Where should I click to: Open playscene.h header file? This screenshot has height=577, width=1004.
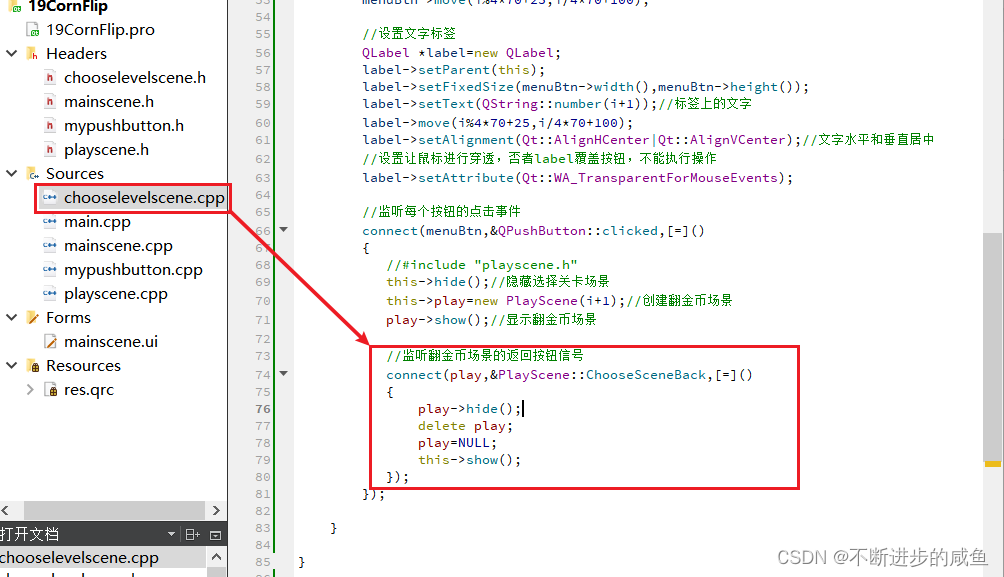(106, 149)
